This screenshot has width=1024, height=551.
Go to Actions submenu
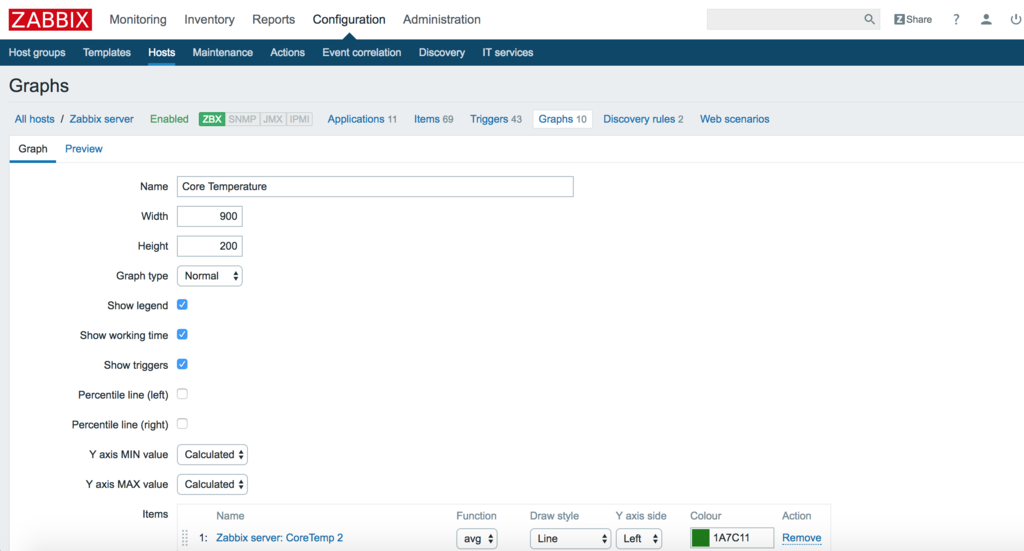pos(287,52)
